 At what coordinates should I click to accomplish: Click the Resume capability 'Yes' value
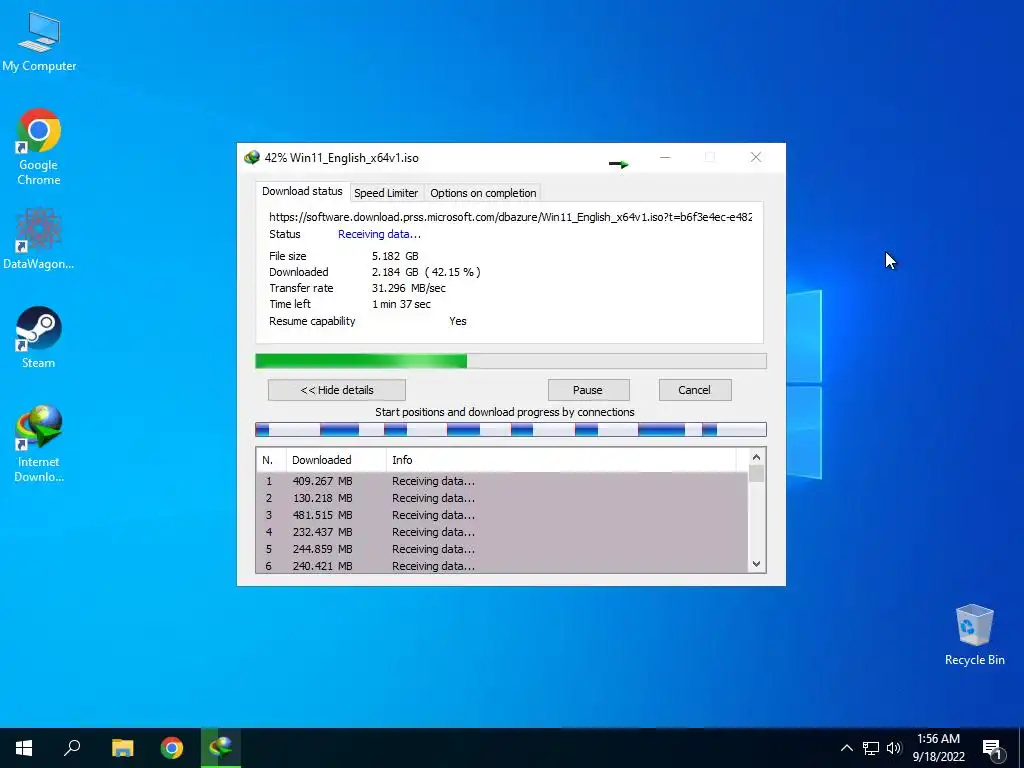point(458,321)
